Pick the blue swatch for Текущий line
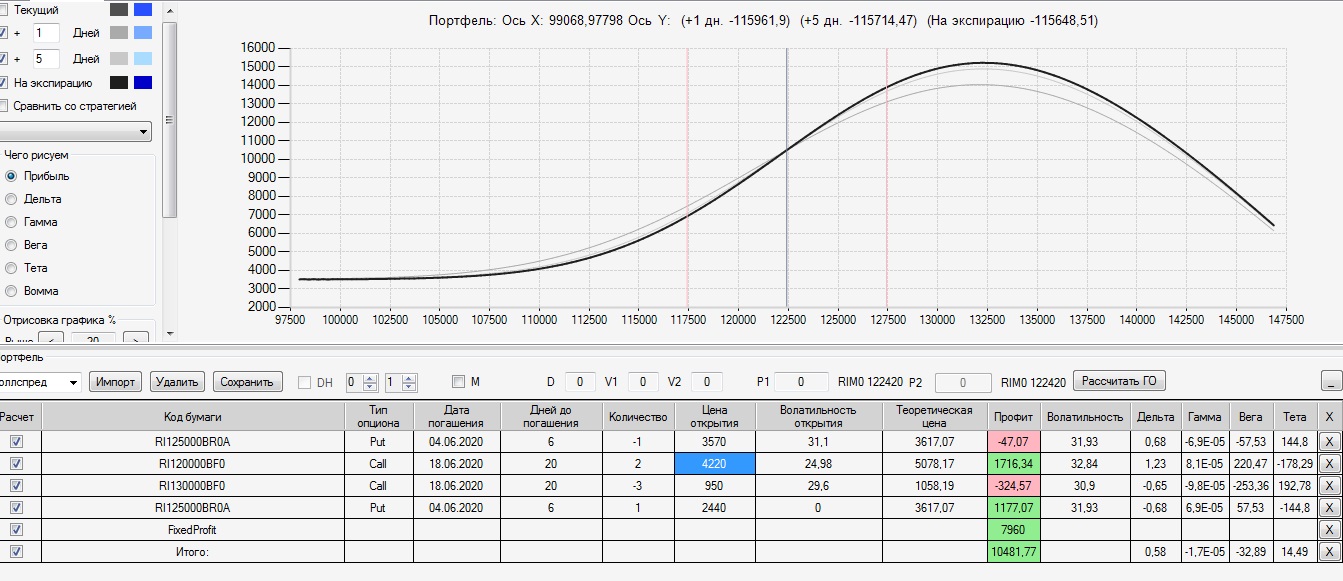The height and width of the screenshot is (581, 1343). 143,9
